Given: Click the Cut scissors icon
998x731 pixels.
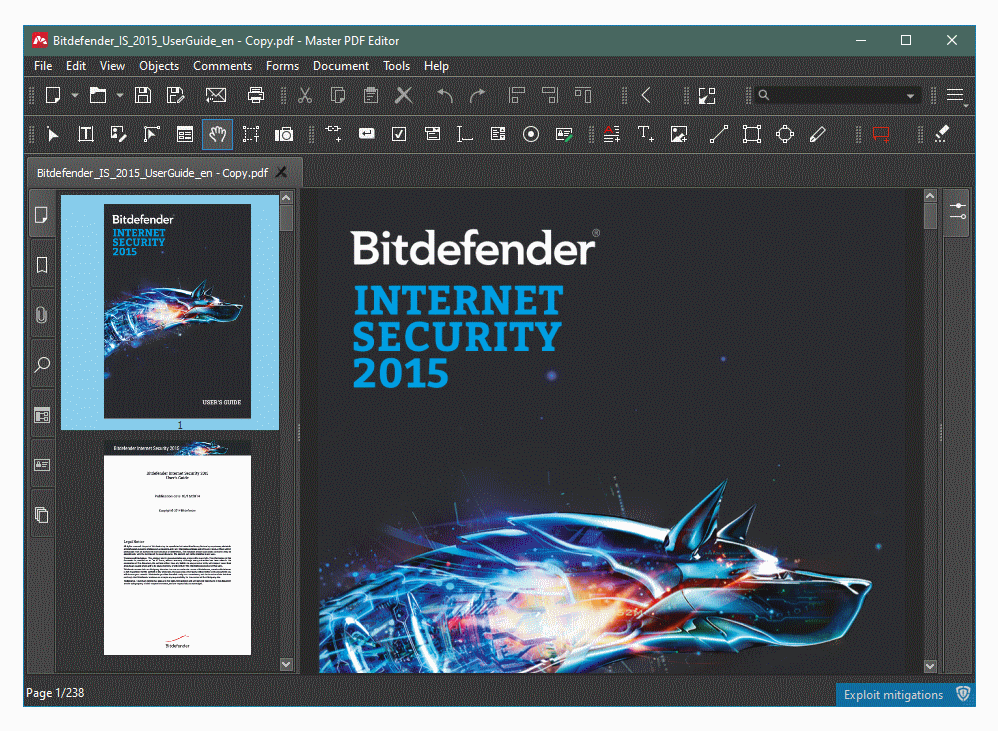Looking at the screenshot, I should 306,95.
